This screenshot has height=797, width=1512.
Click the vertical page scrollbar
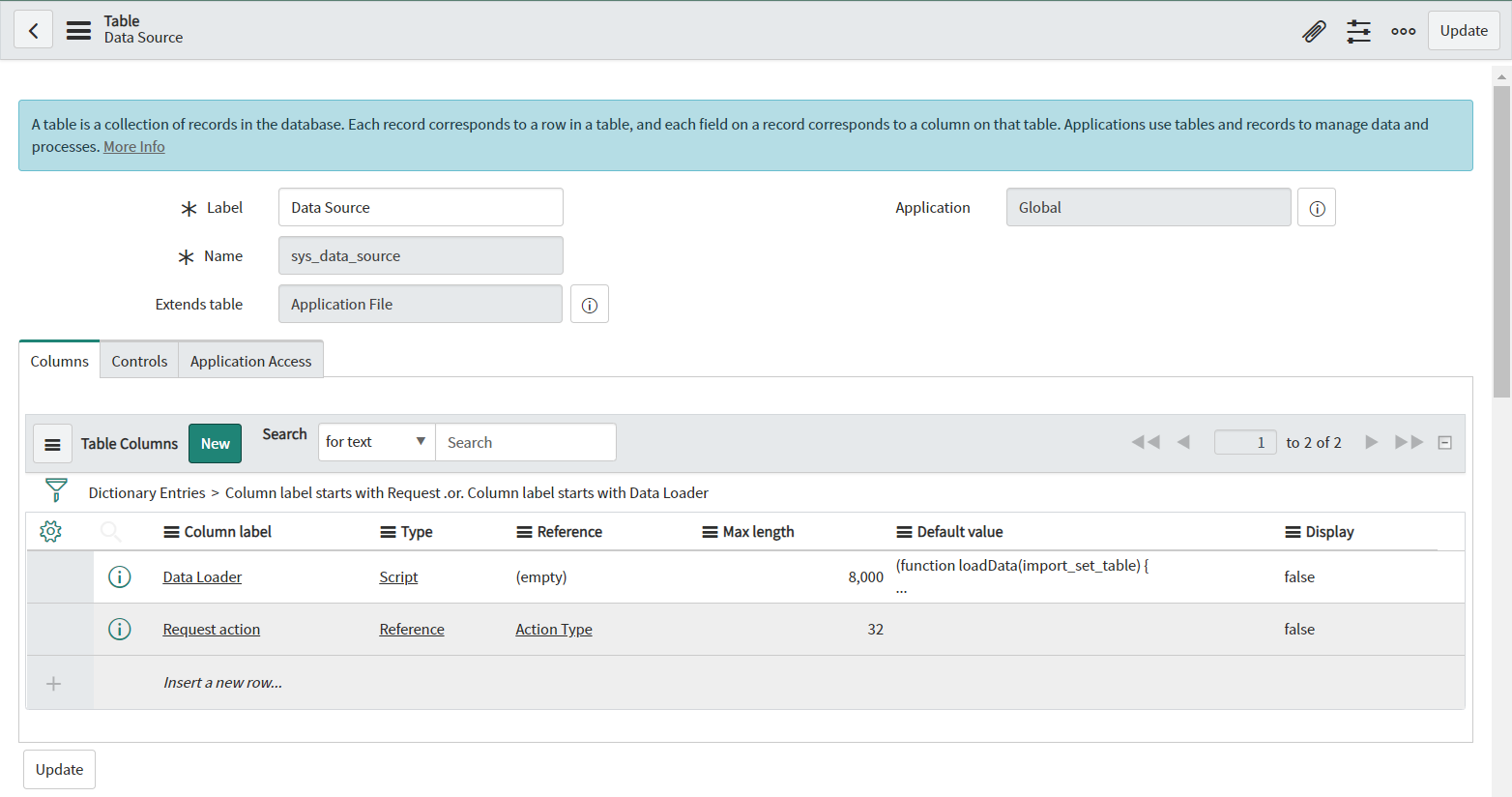pyautogui.click(x=1501, y=242)
